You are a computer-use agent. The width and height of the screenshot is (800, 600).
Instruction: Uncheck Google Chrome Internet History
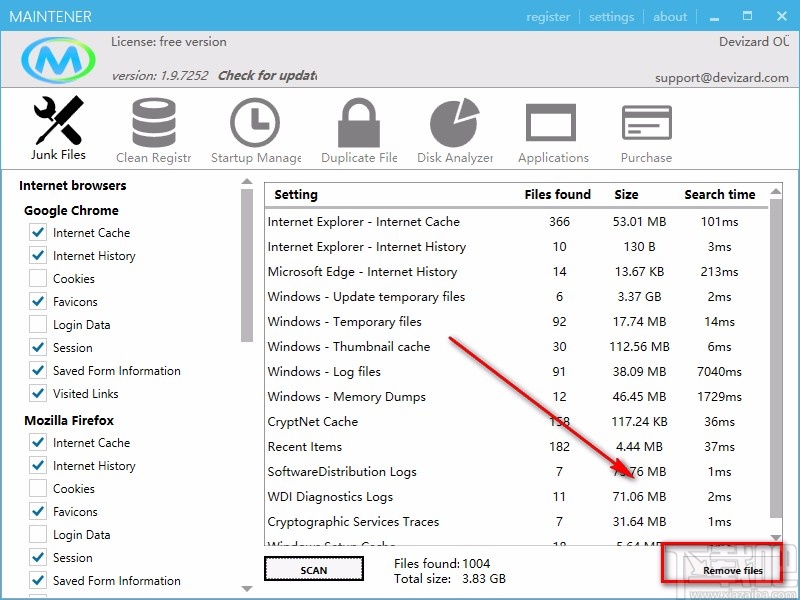[x=38, y=256]
